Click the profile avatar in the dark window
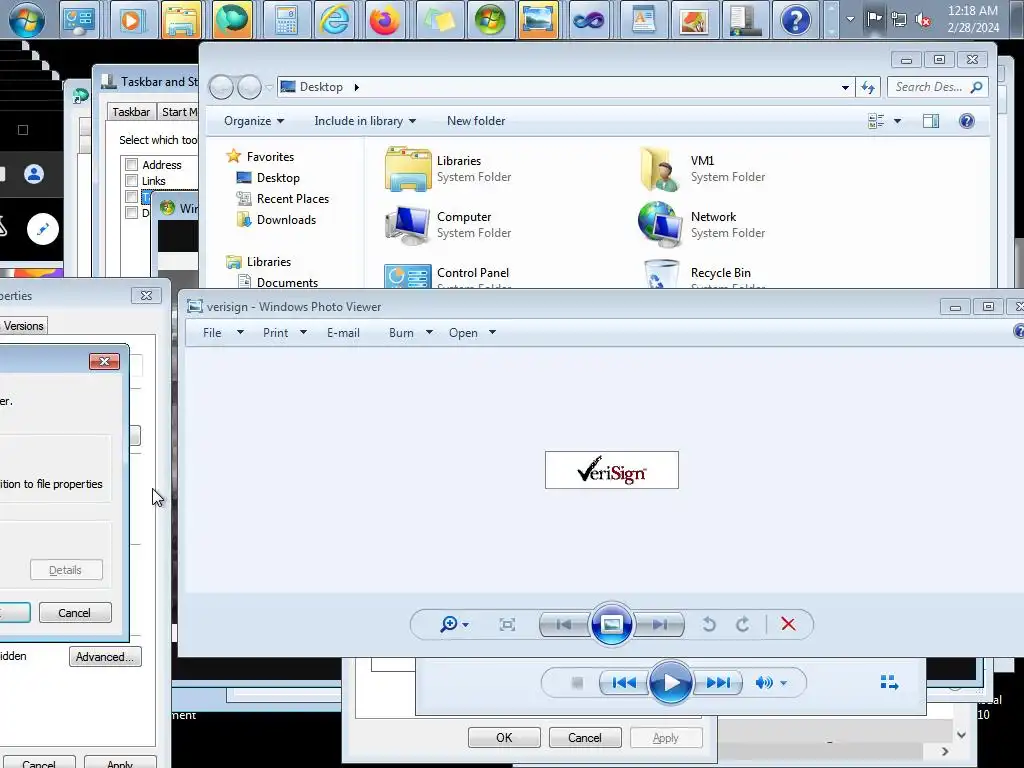1024x768 pixels. coord(34,174)
